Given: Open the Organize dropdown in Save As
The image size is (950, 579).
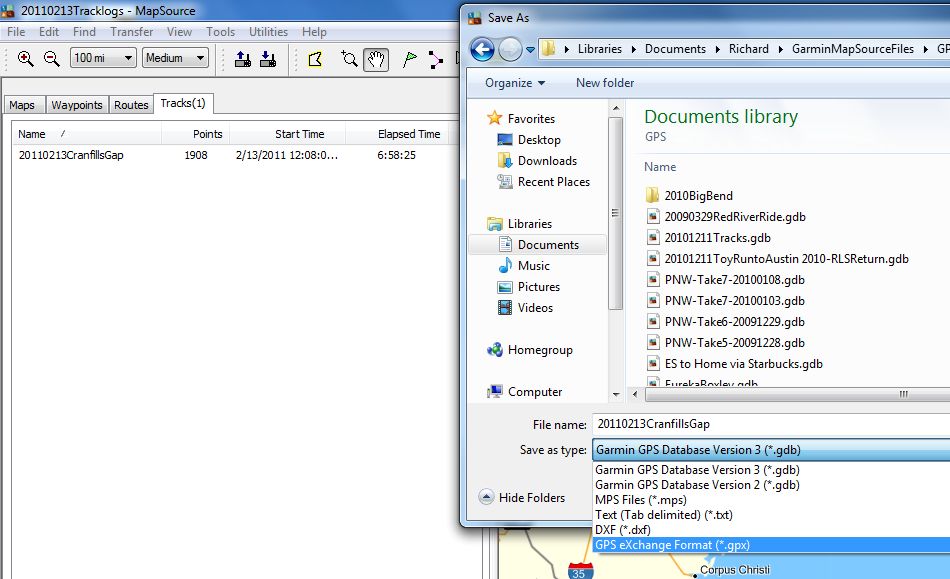Looking at the screenshot, I should click(x=515, y=82).
